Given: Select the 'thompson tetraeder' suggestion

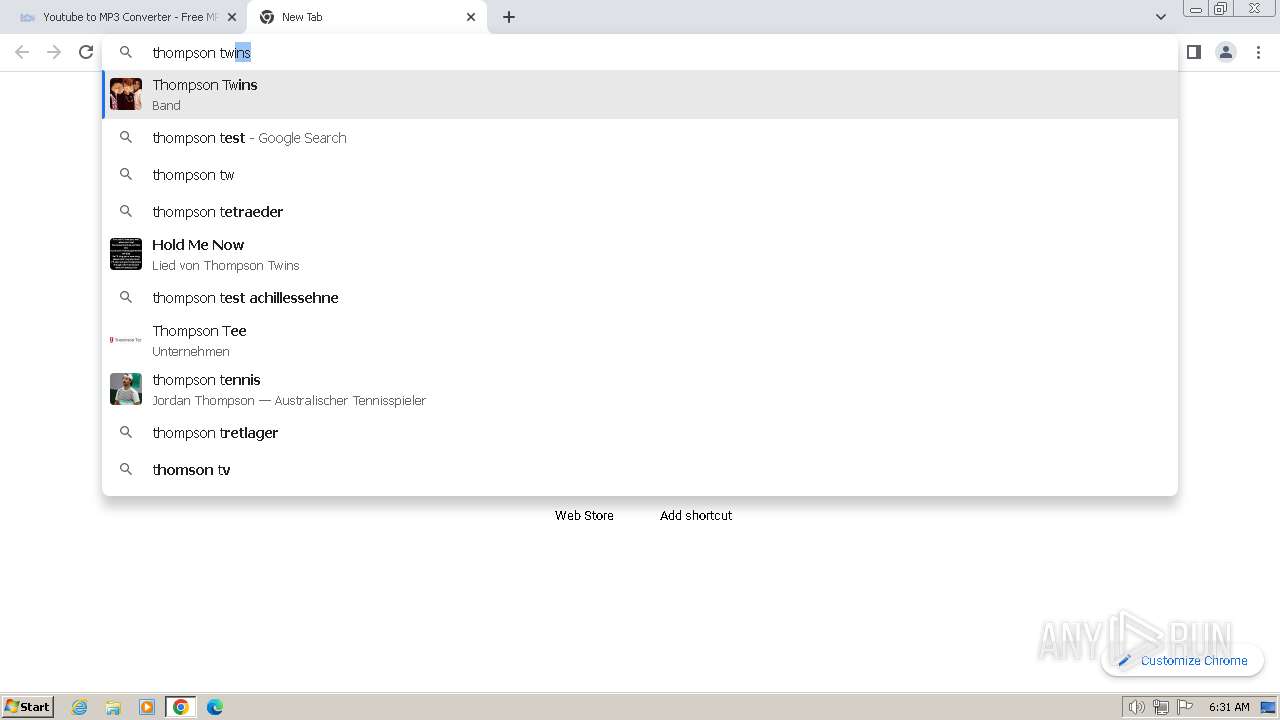Looking at the screenshot, I should pos(640,212).
